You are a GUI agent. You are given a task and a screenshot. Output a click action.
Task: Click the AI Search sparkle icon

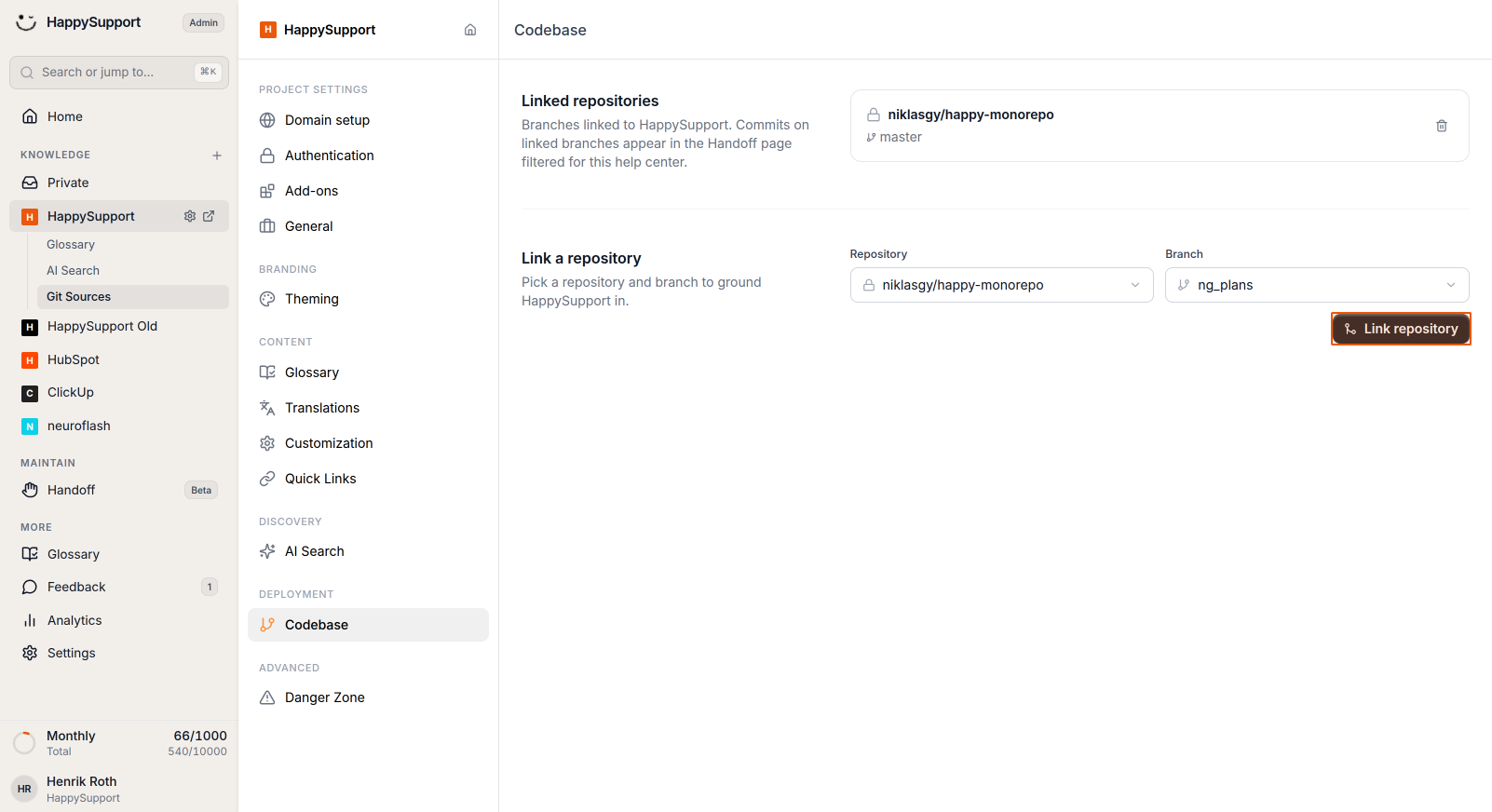(267, 551)
